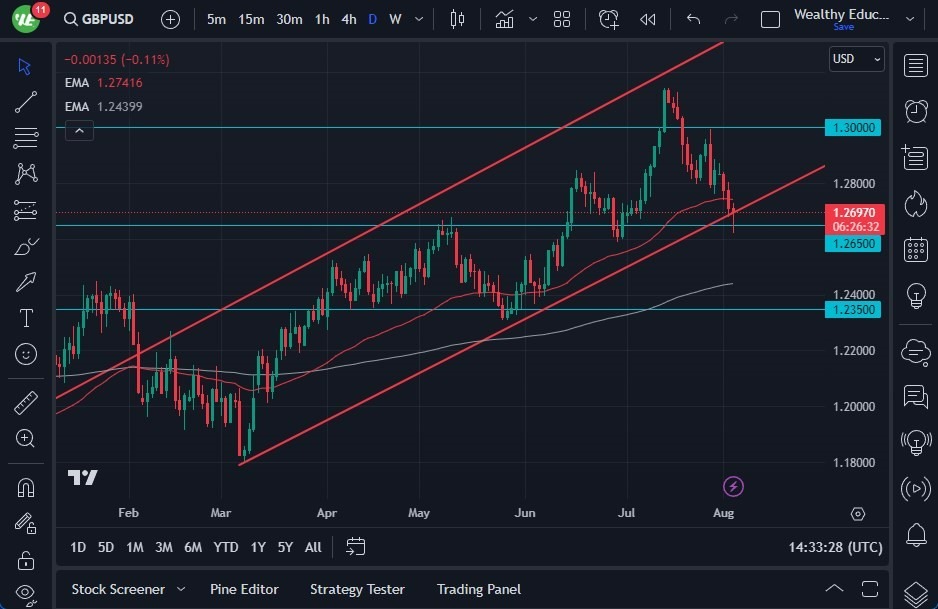Select the YTD time range button
The width and height of the screenshot is (938, 609).
click(x=225, y=547)
